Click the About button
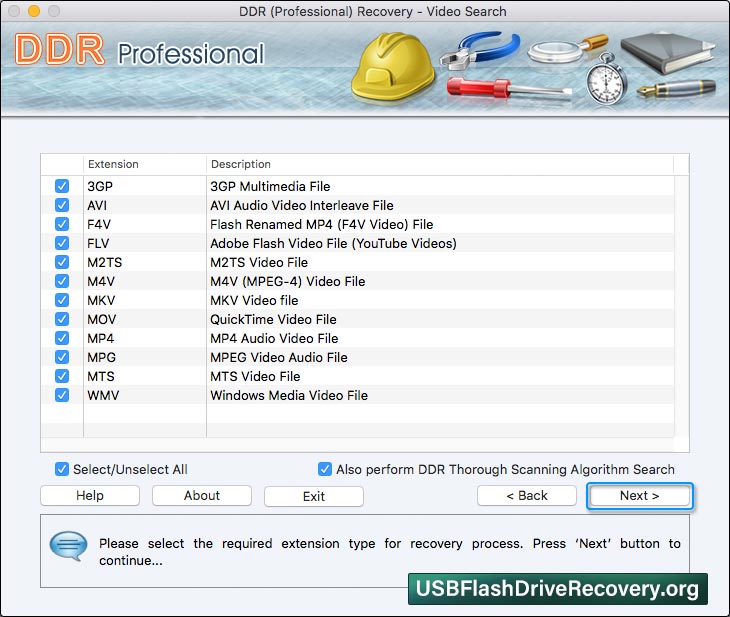 (x=202, y=495)
